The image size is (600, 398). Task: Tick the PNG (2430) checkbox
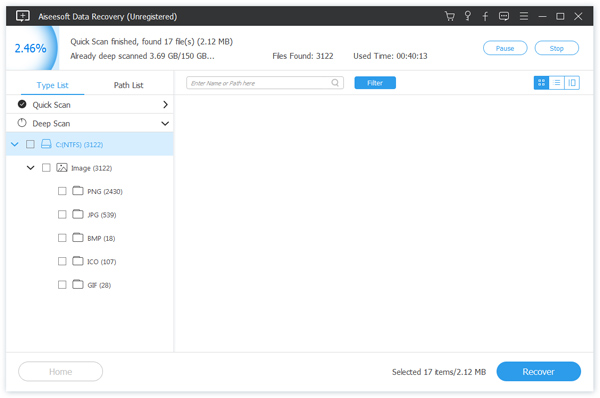(62, 191)
